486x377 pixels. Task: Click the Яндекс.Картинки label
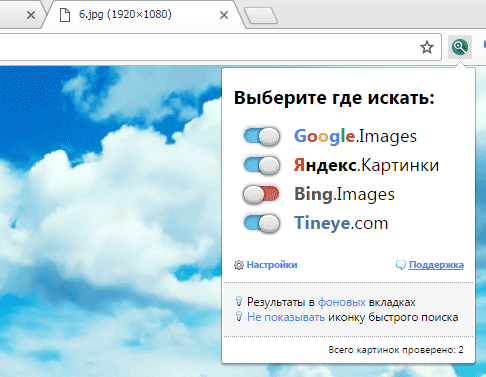click(x=366, y=165)
